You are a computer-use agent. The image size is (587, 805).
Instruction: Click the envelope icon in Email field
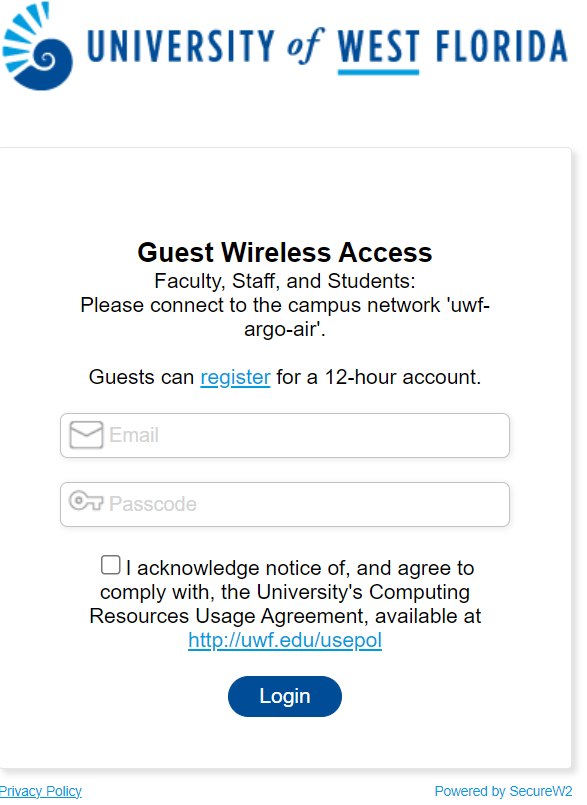click(x=86, y=435)
